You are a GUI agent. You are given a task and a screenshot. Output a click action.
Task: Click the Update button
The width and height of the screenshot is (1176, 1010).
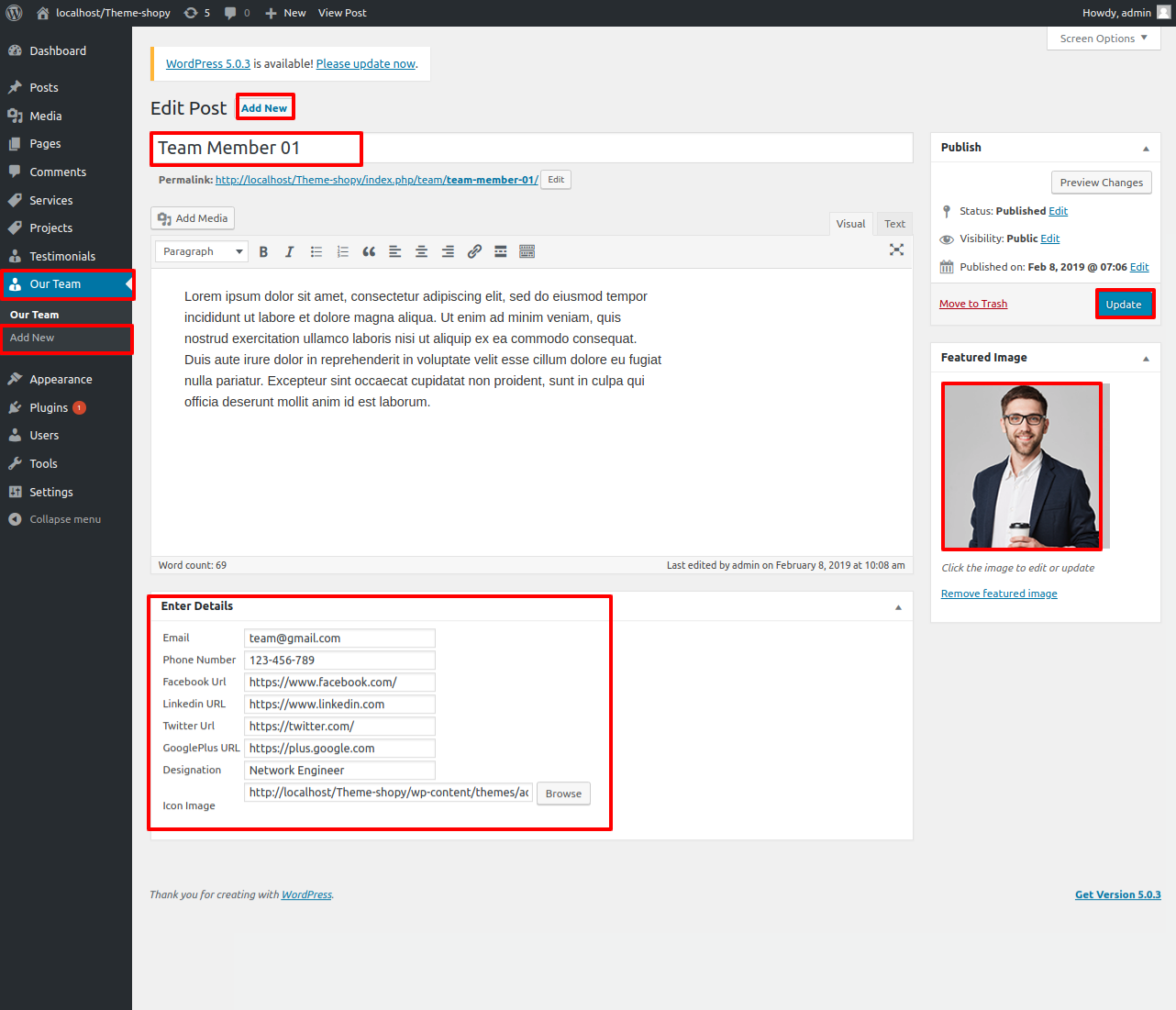click(x=1124, y=304)
